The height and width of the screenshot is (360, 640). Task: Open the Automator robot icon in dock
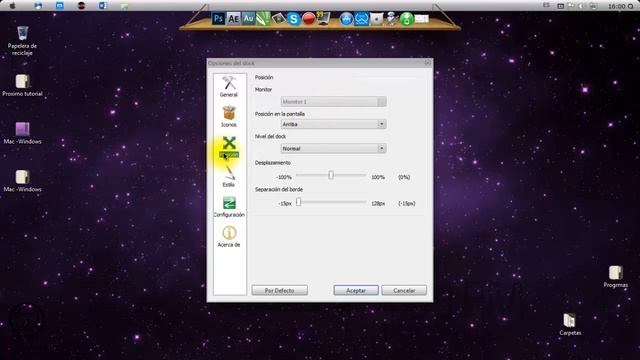point(391,19)
